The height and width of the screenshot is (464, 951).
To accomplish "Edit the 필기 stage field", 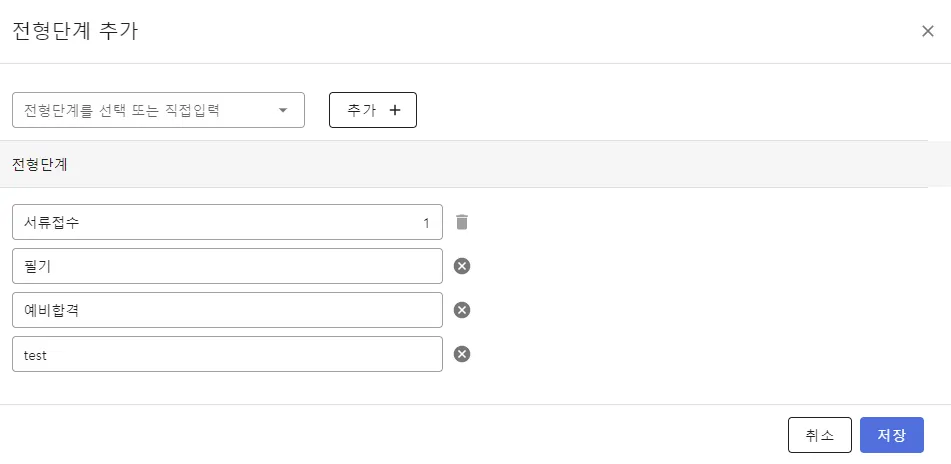I will tap(227, 266).
